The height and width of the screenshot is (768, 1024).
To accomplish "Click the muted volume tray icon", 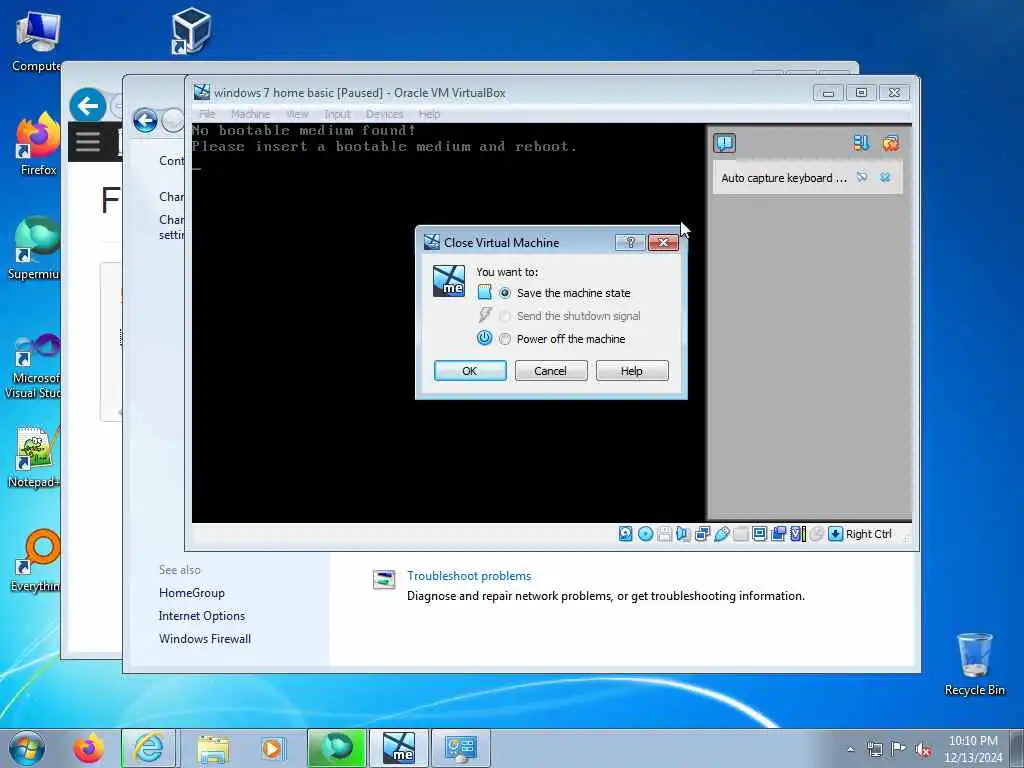I will coord(923,750).
